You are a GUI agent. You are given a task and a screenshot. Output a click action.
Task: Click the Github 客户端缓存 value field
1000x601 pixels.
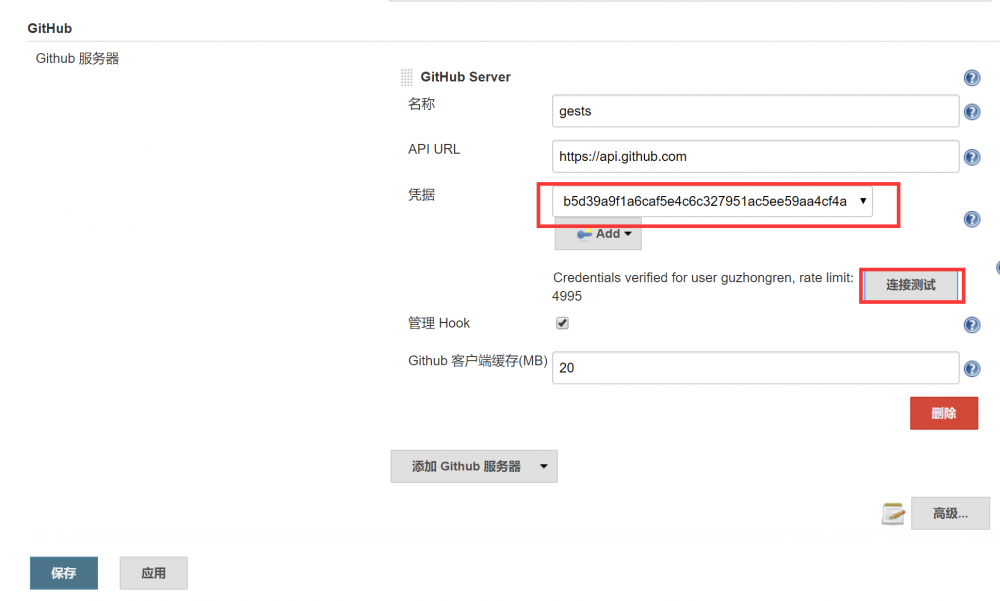point(755,368)
